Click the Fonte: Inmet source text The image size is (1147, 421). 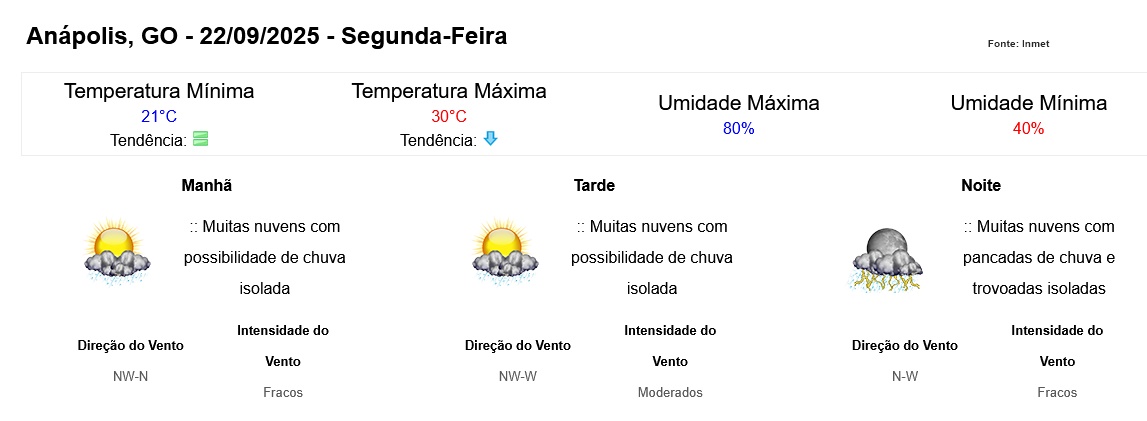pyautogui.click(x=1018, y=44)
